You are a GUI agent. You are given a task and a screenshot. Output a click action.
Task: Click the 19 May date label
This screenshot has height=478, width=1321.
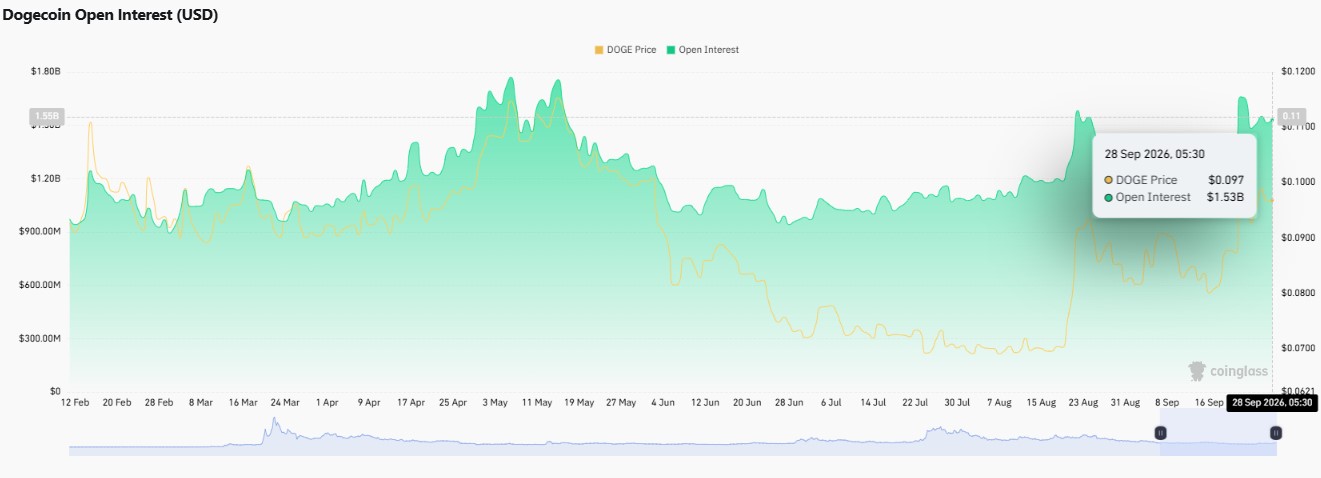click(579, 402)
